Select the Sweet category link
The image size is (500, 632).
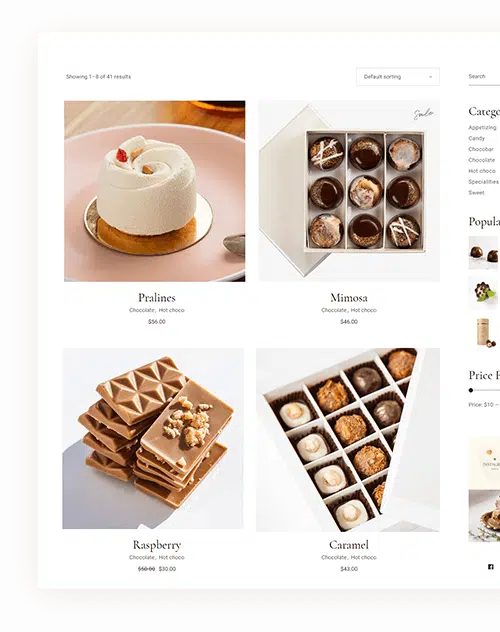476,193
